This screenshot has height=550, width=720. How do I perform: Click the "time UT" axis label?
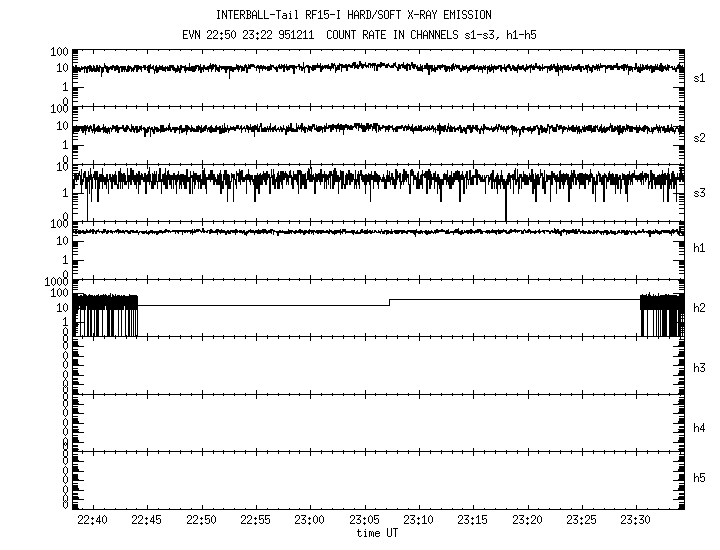[x=377, y=534]
